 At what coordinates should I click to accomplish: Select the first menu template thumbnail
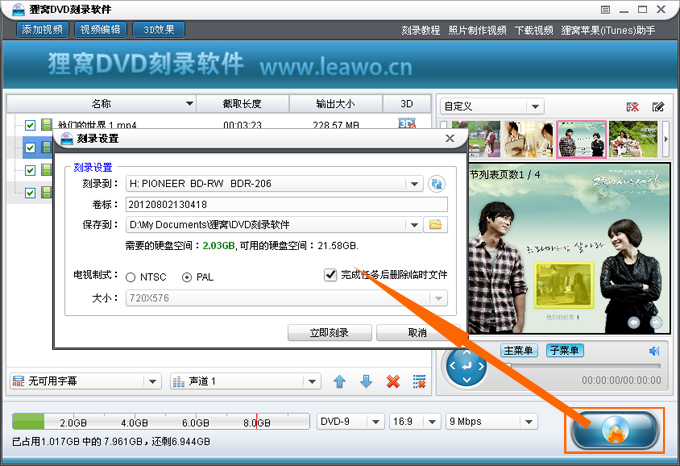[476, 139]
